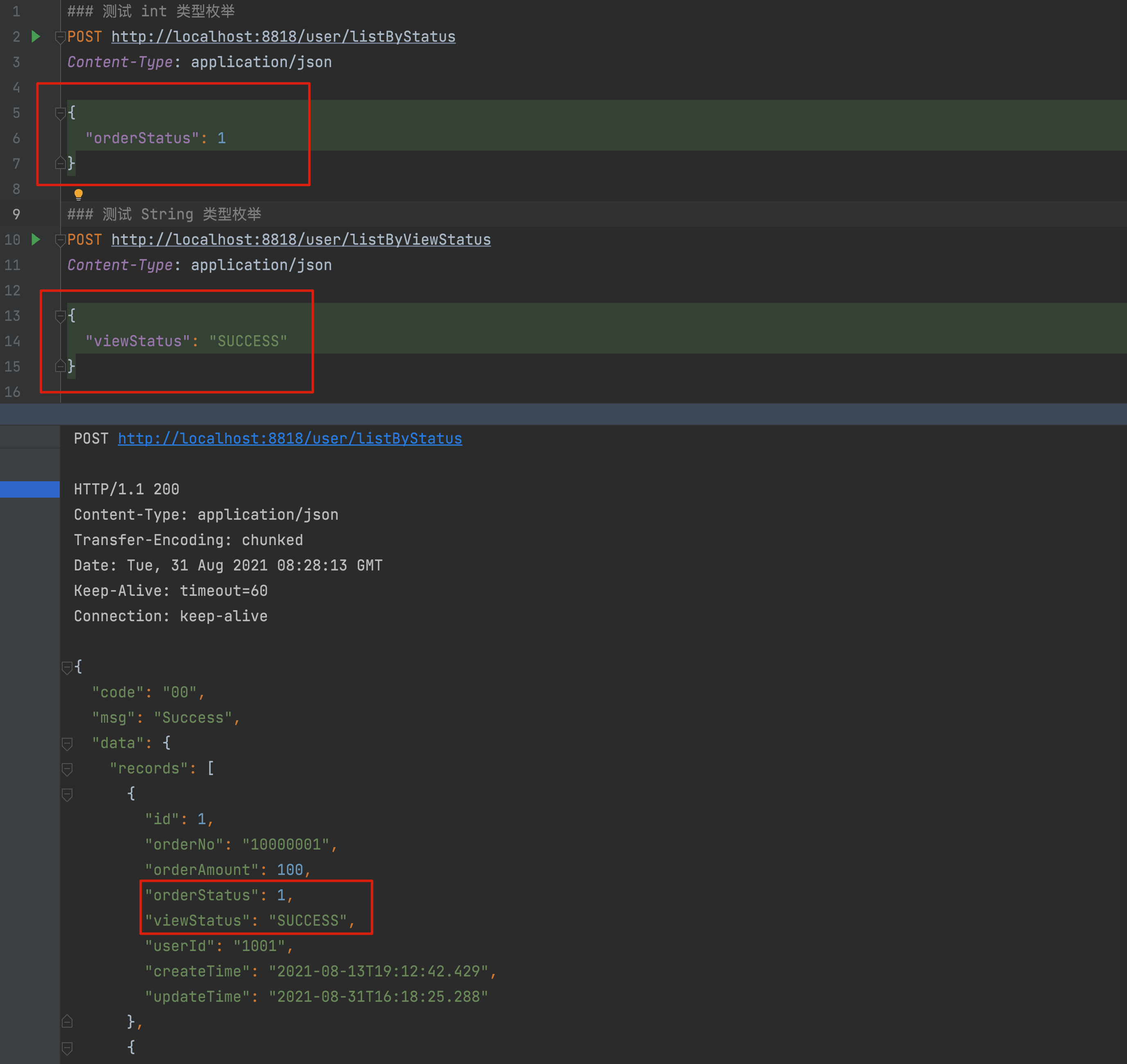Collapse the "data" object in response
1127x1064 pixels.
click(x=67, y=744)
